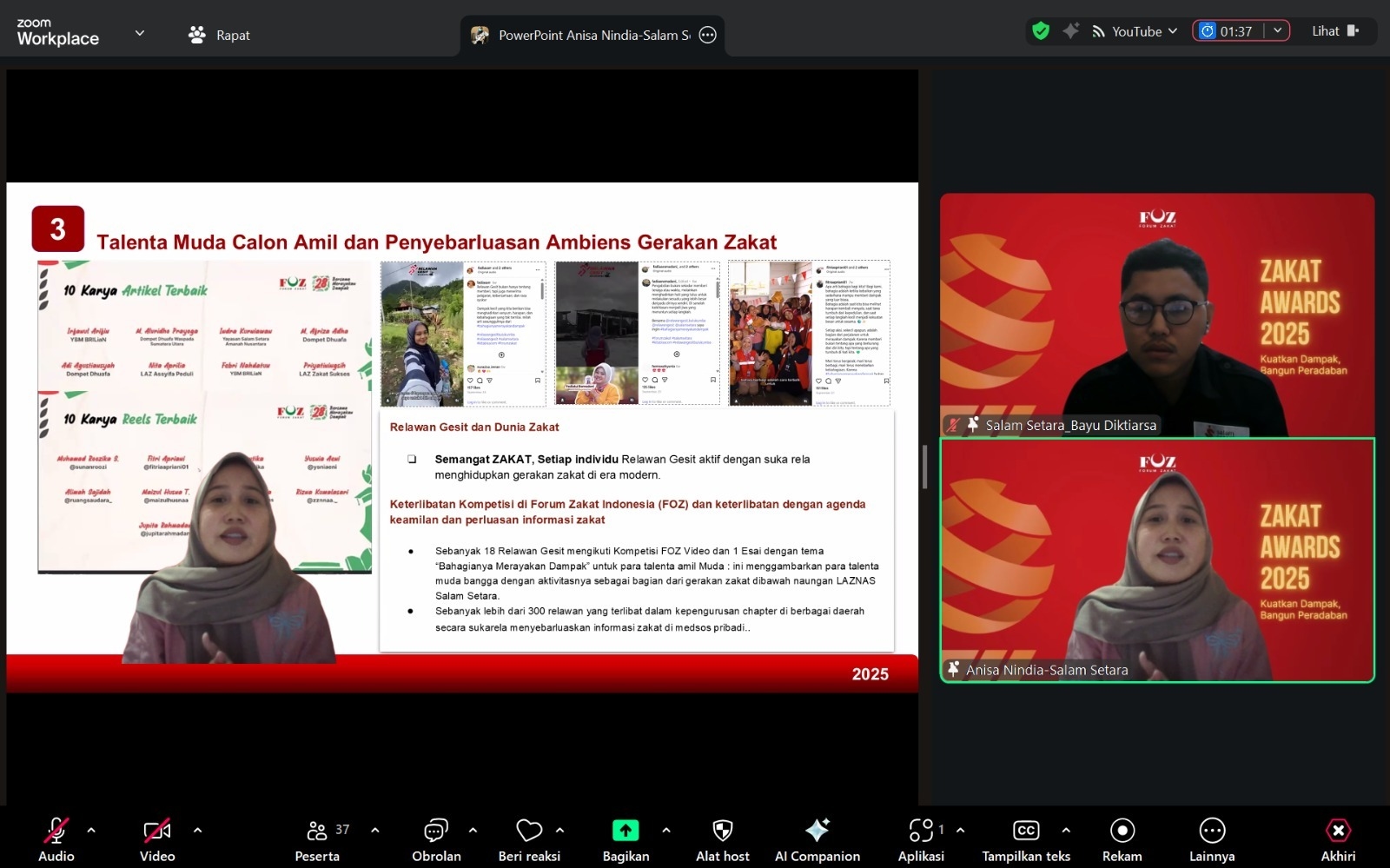Expand participants options arrow beside Peserta
The image size is (1390, 868).
[374, 831]
